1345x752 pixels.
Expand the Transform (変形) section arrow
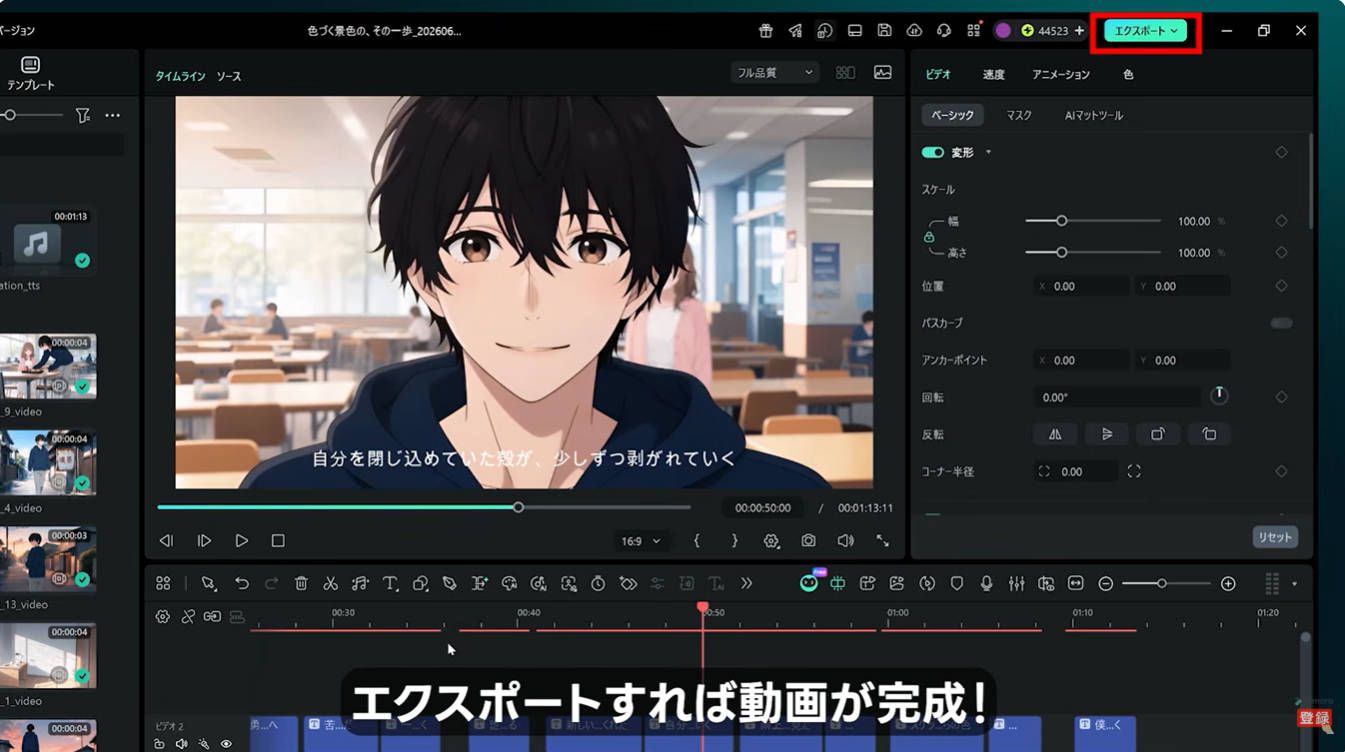point(988,152)
